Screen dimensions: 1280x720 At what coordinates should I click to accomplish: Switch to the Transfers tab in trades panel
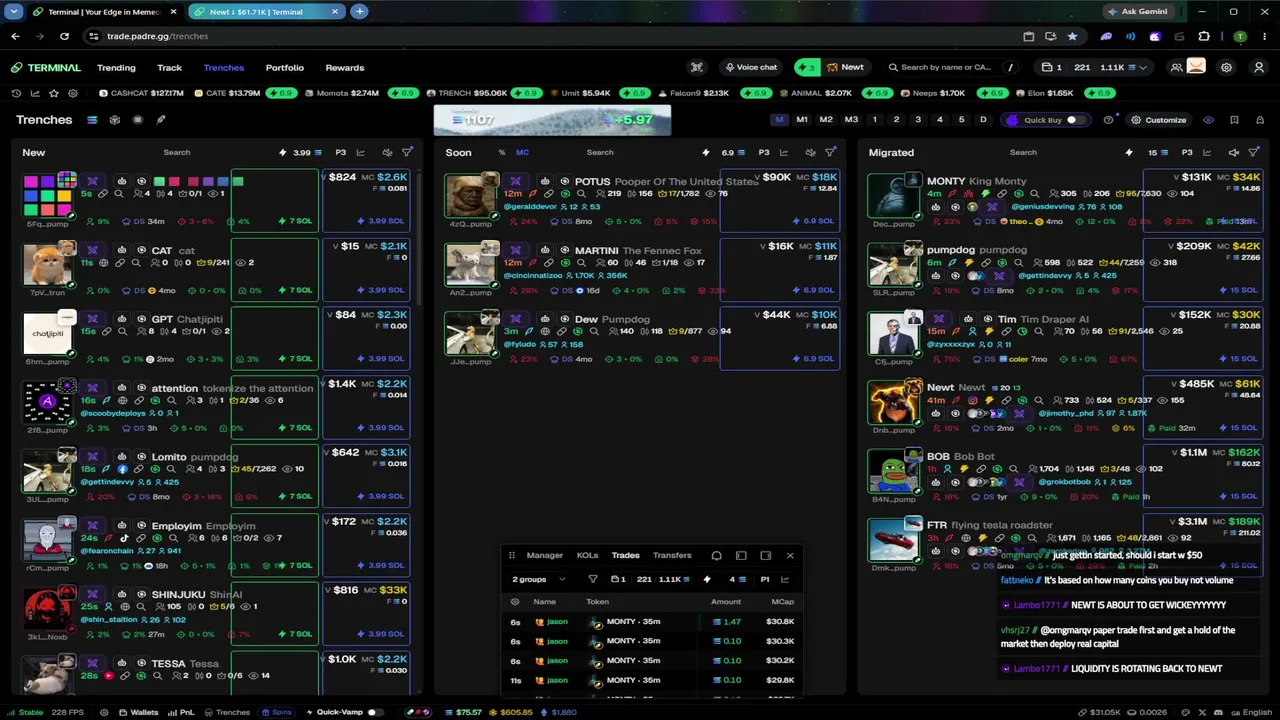coord(672,555)
